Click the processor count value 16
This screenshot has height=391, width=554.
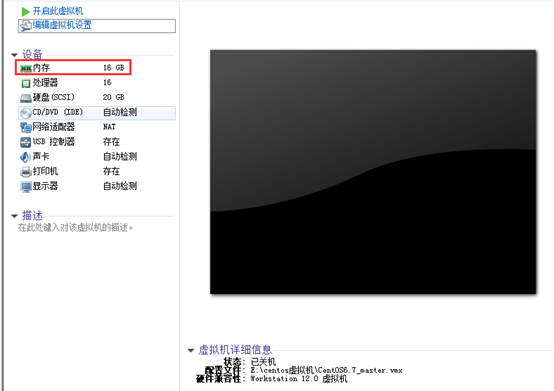[x=107, y=82]
